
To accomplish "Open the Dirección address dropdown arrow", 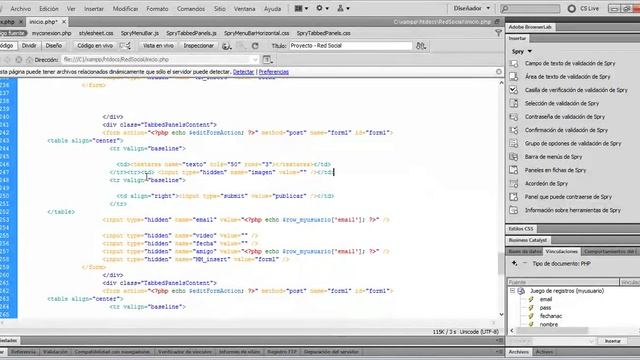I will point(255,60).
